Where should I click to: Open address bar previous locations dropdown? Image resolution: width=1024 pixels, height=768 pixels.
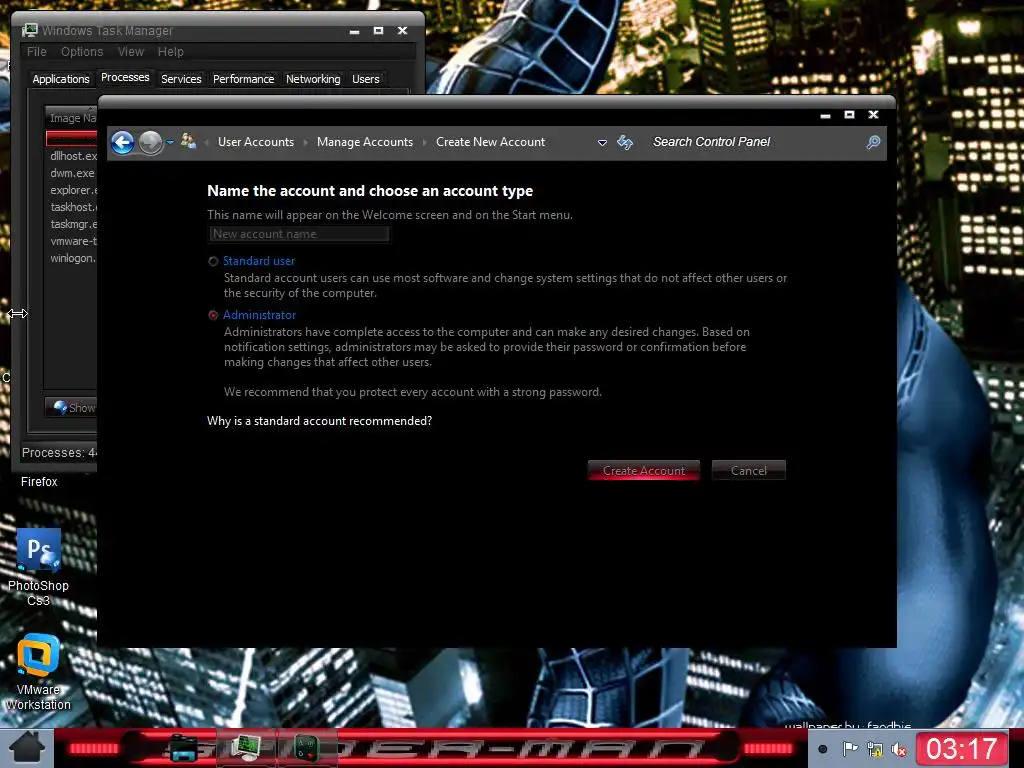pos(602,142)
